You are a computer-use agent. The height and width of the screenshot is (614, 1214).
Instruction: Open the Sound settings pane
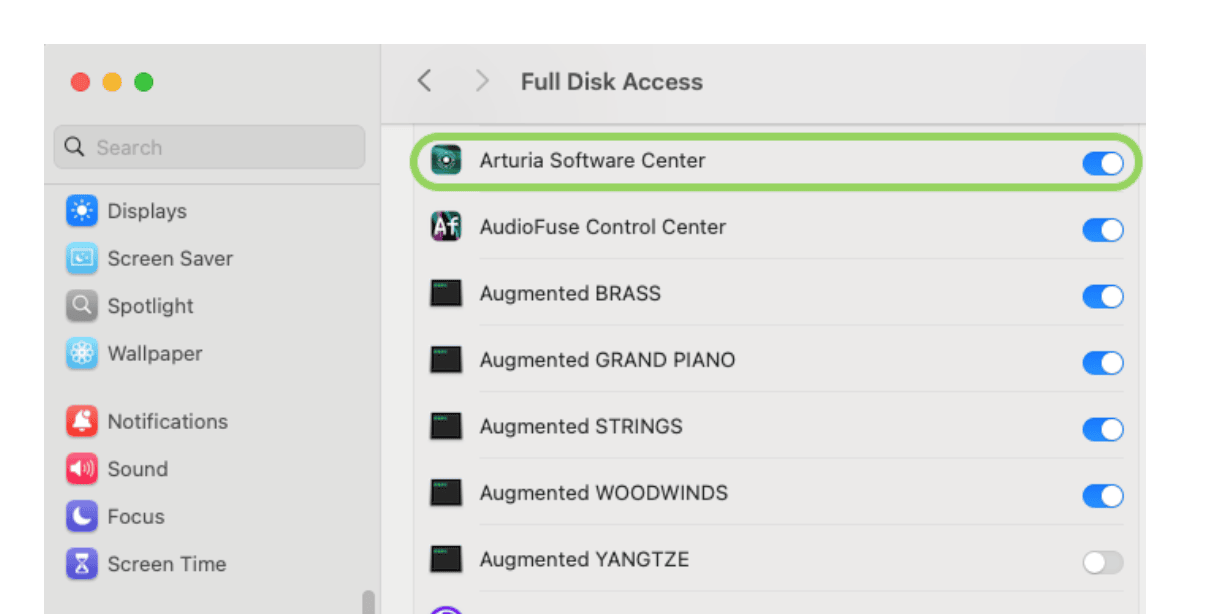(x=137, y=469)
